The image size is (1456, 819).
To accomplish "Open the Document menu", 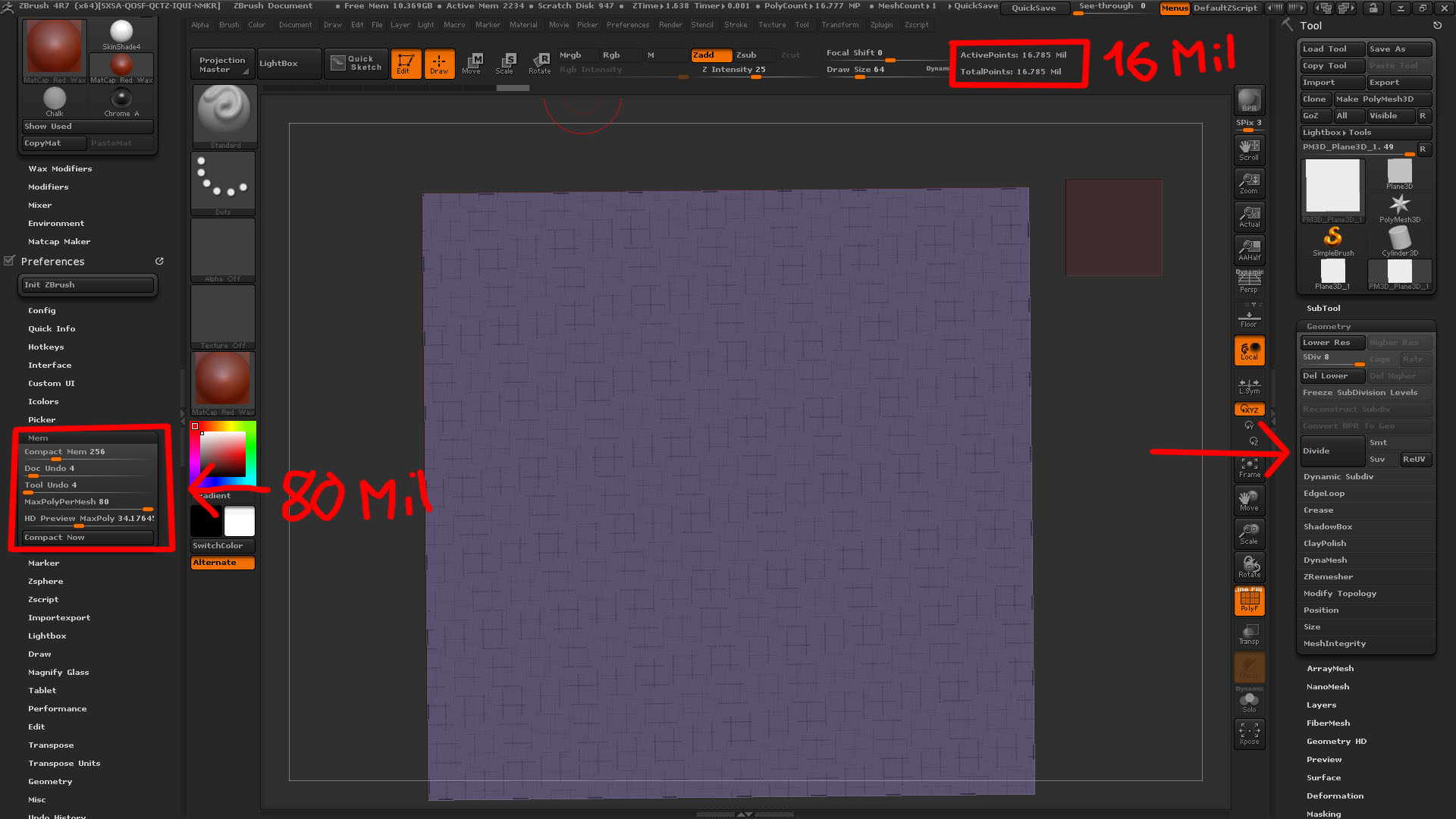I will tap(295, 25).
